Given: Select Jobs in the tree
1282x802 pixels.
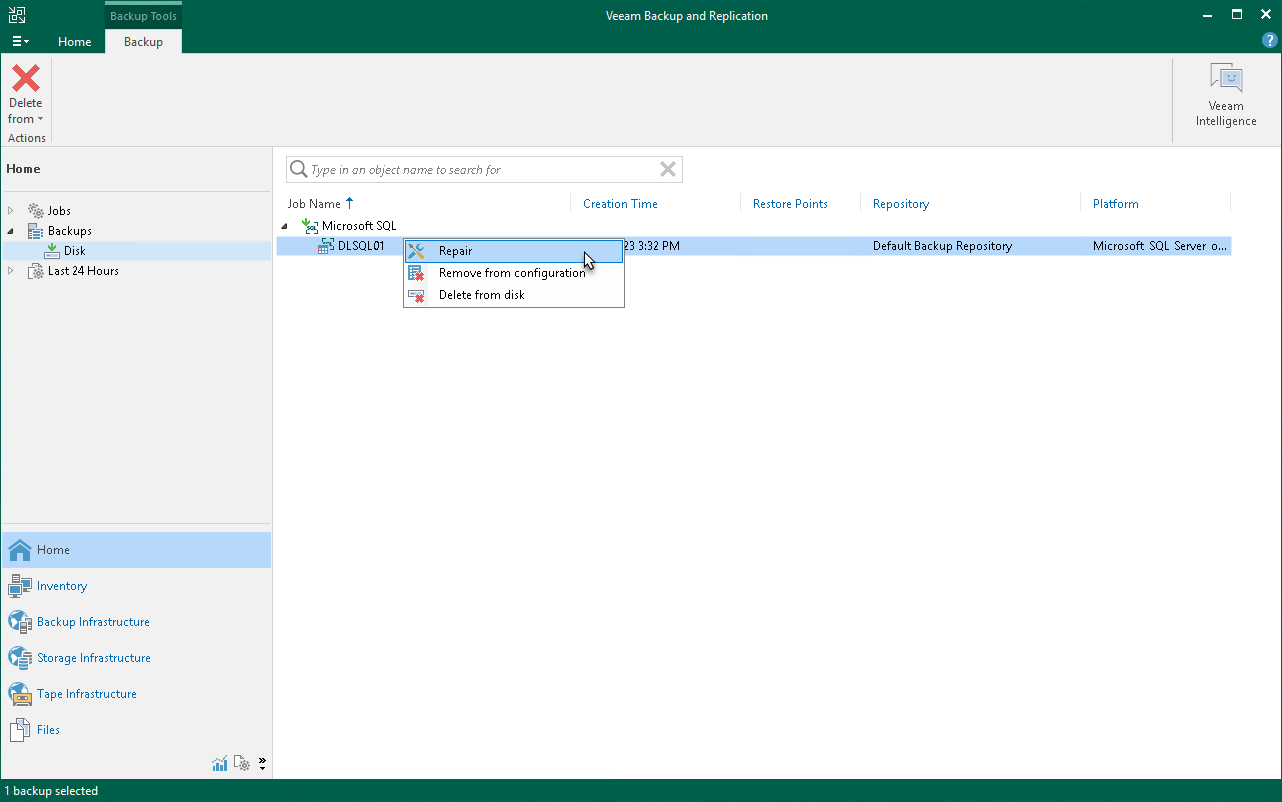Looking at the screenshot, I should [x=59, y=211].
